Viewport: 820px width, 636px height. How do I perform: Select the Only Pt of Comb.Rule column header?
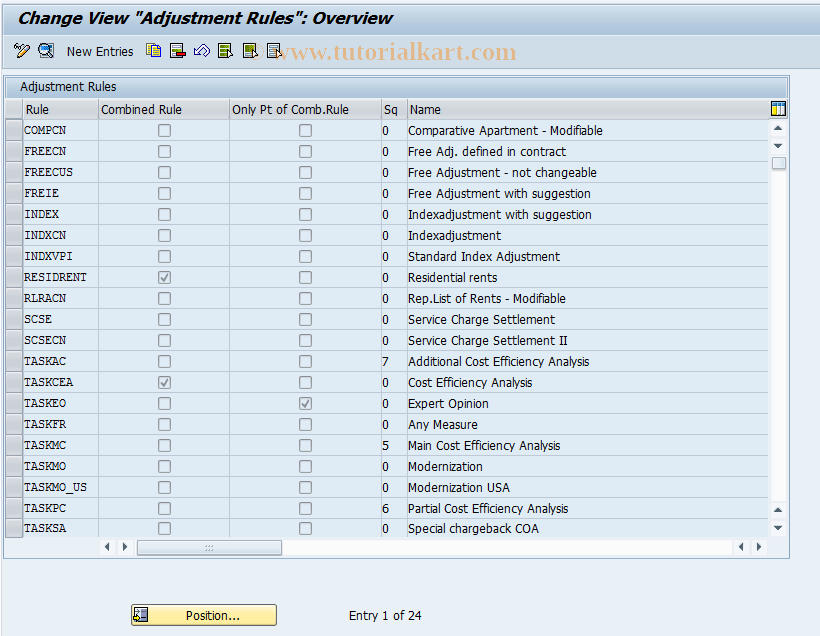pyautogui.click(x=305, y=109)
